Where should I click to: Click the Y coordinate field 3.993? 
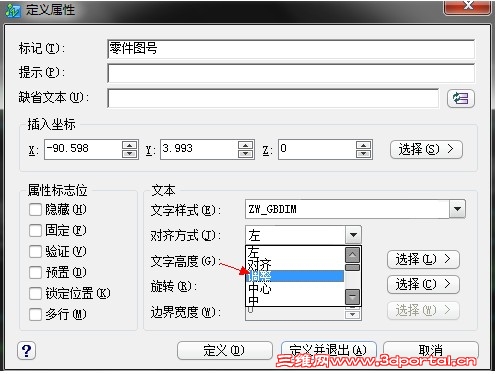pos(199,149)
